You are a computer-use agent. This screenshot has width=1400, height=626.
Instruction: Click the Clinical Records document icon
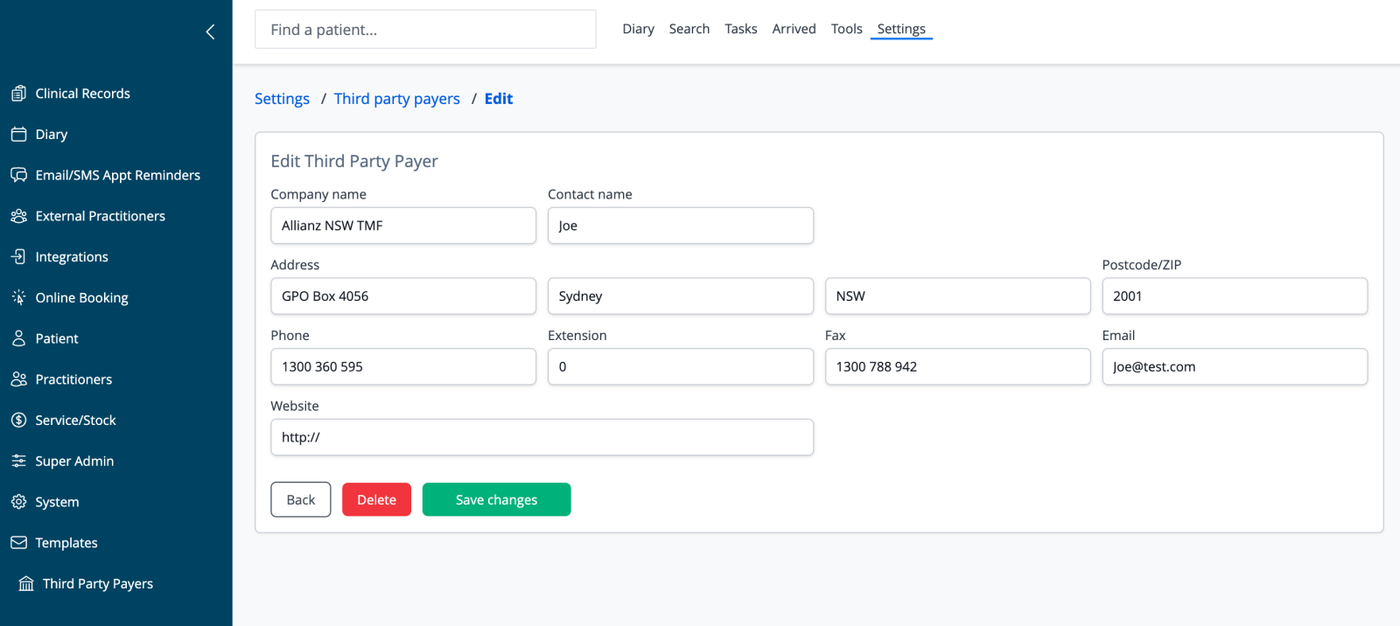click(18, 93)
